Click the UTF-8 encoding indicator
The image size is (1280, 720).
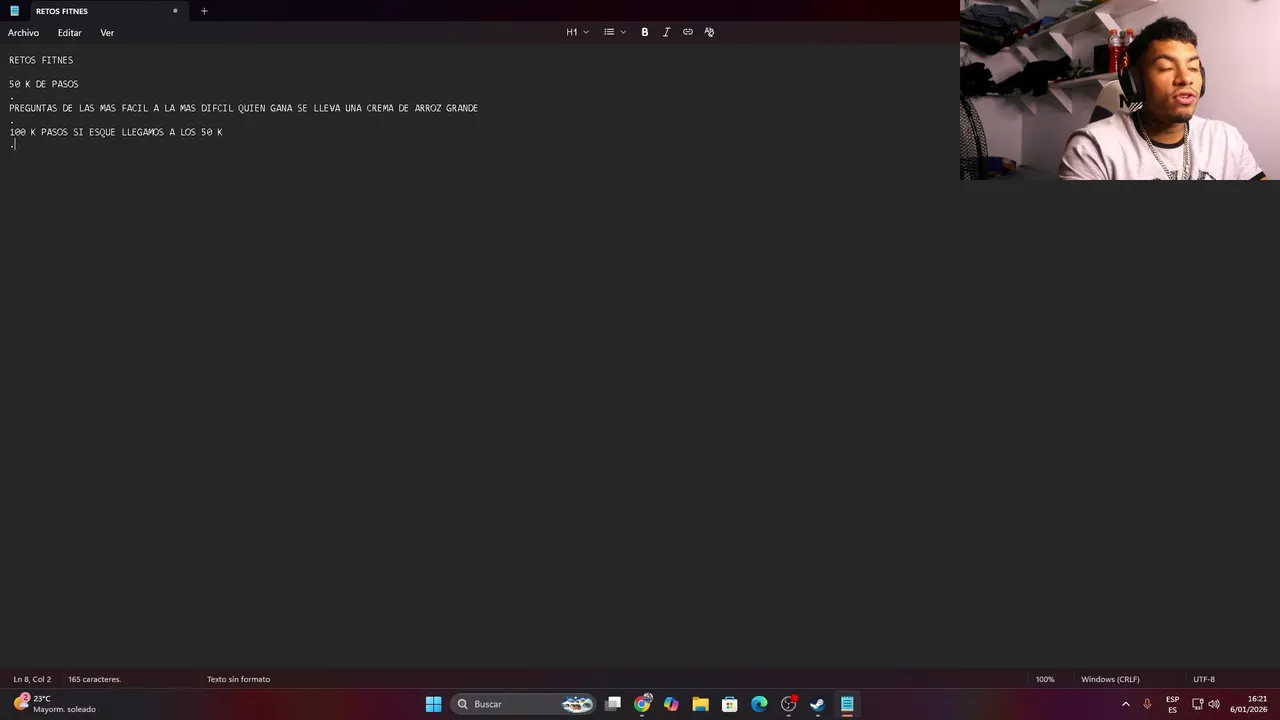coord(1204,679)
